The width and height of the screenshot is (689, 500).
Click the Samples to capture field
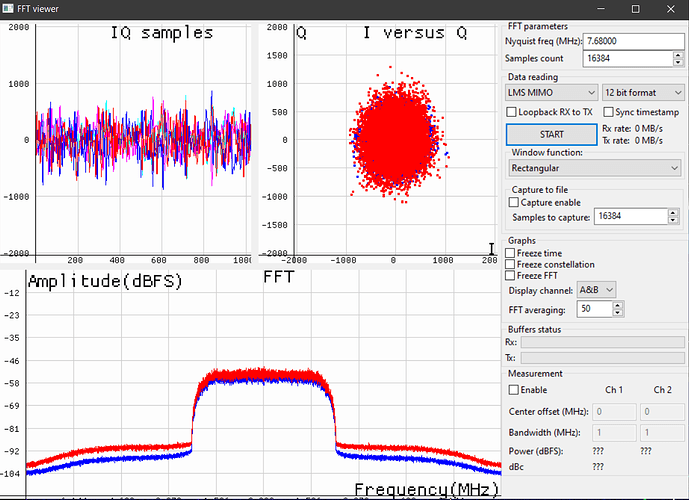tap(626, 216)
